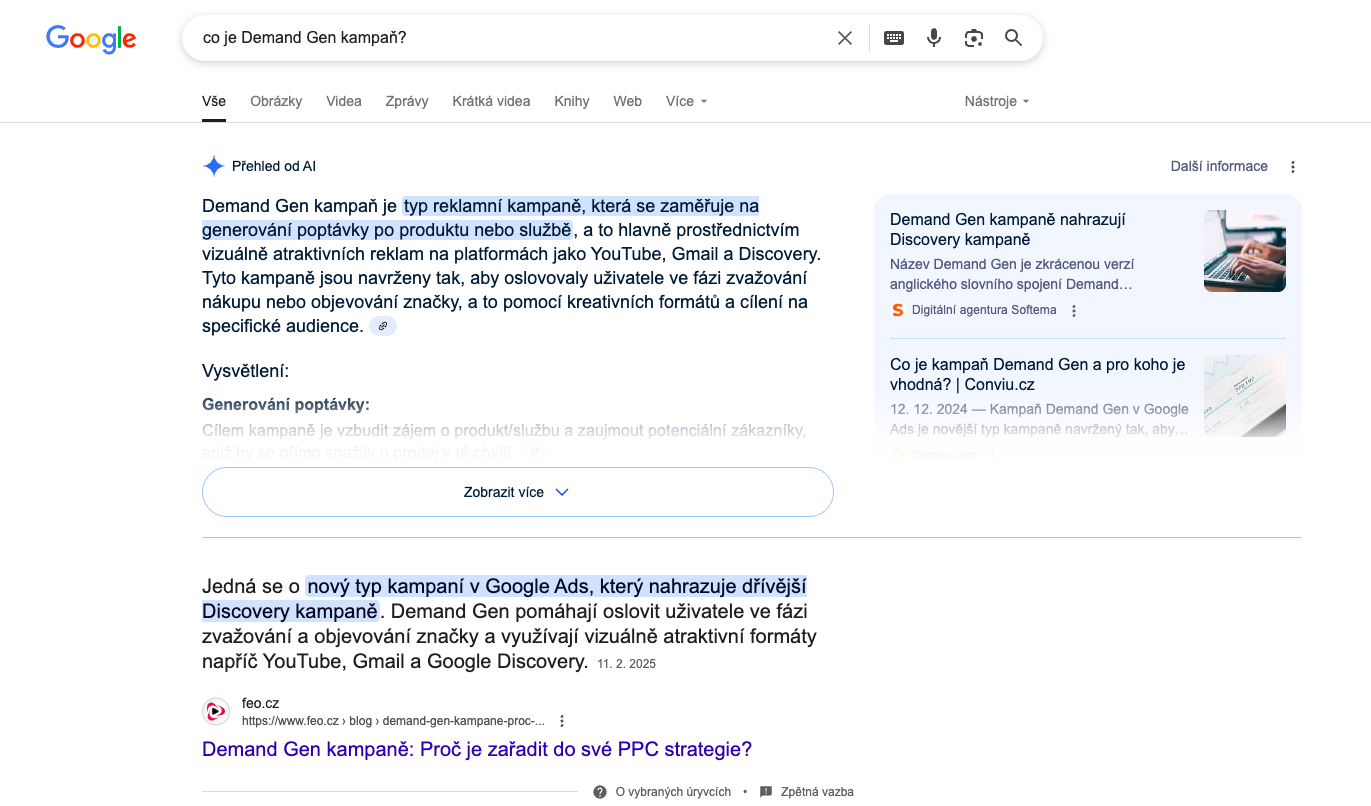Image resolution: width=1371 pixels, height=806 pixels.
Task: Open three-dot menu beside Další informace
Action: 1293,167
